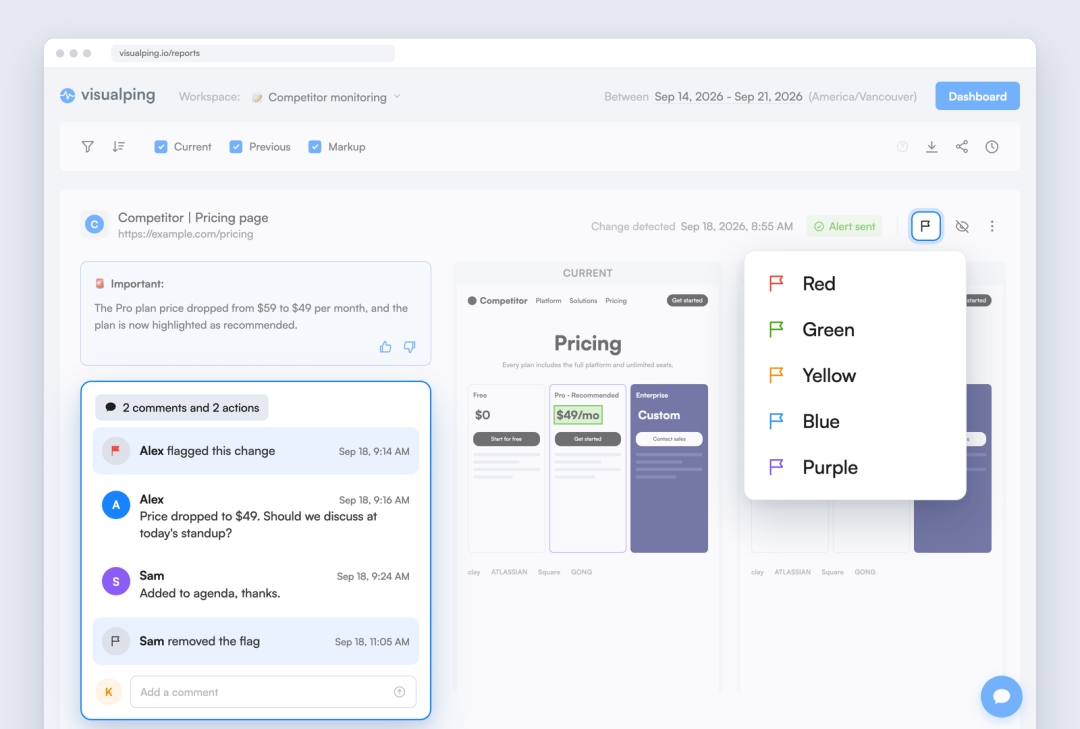Open the Competitor | Pricing page title

tap(193, 217)
